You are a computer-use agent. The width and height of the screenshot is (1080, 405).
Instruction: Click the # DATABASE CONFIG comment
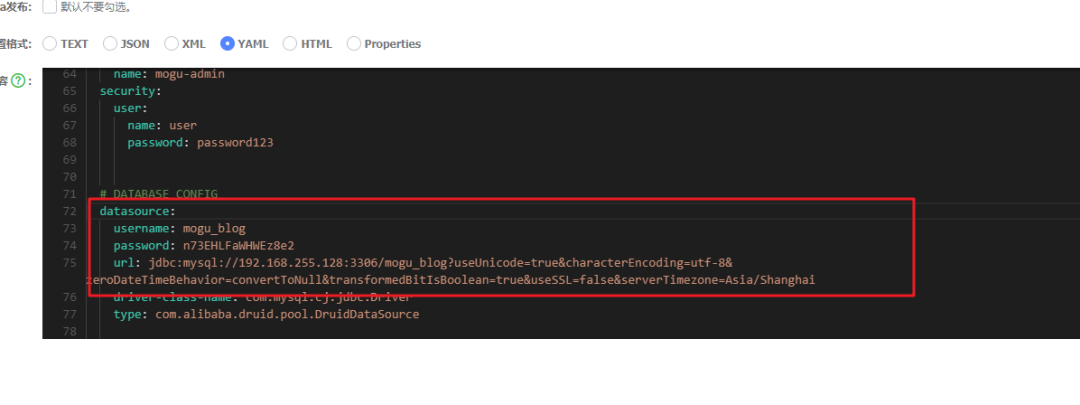point(158,193)
